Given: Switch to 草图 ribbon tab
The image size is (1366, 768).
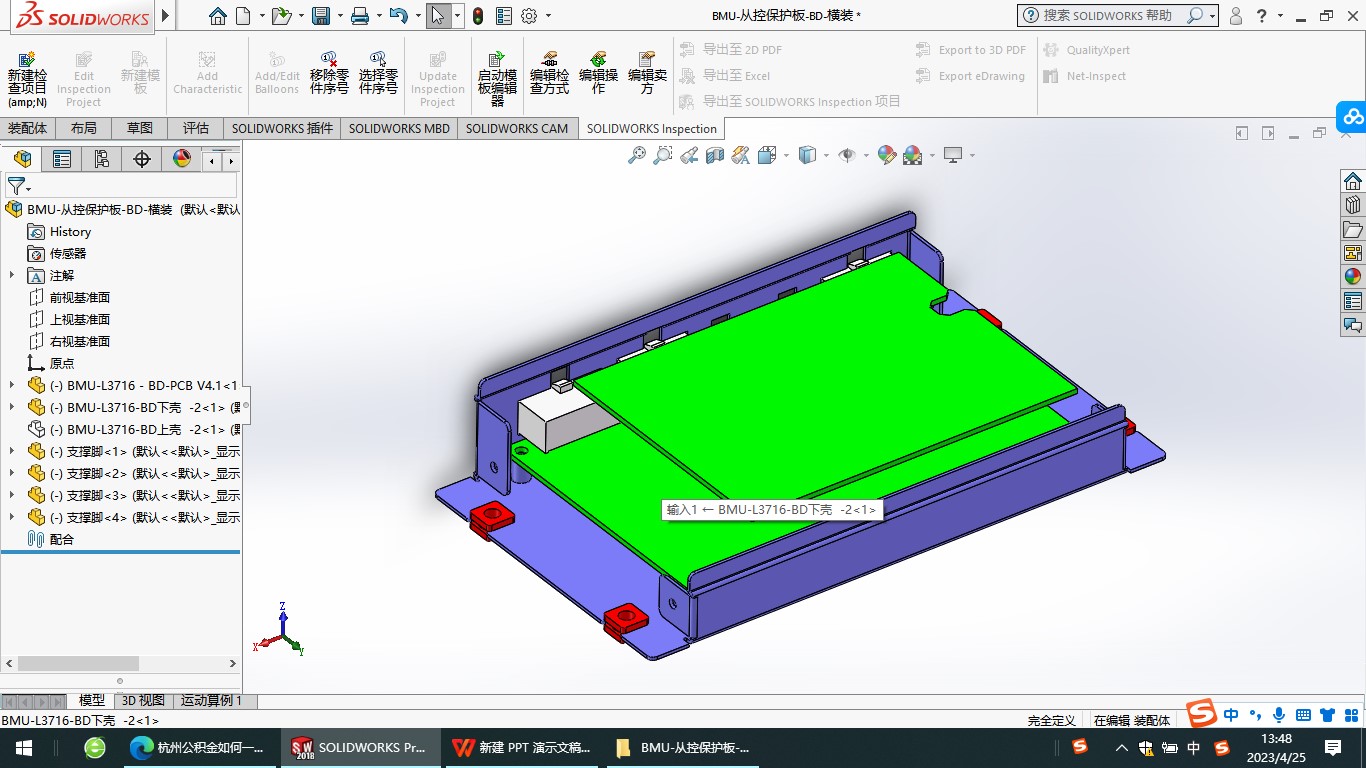Looking at the screenshot, I should click(x=140, y=128).
